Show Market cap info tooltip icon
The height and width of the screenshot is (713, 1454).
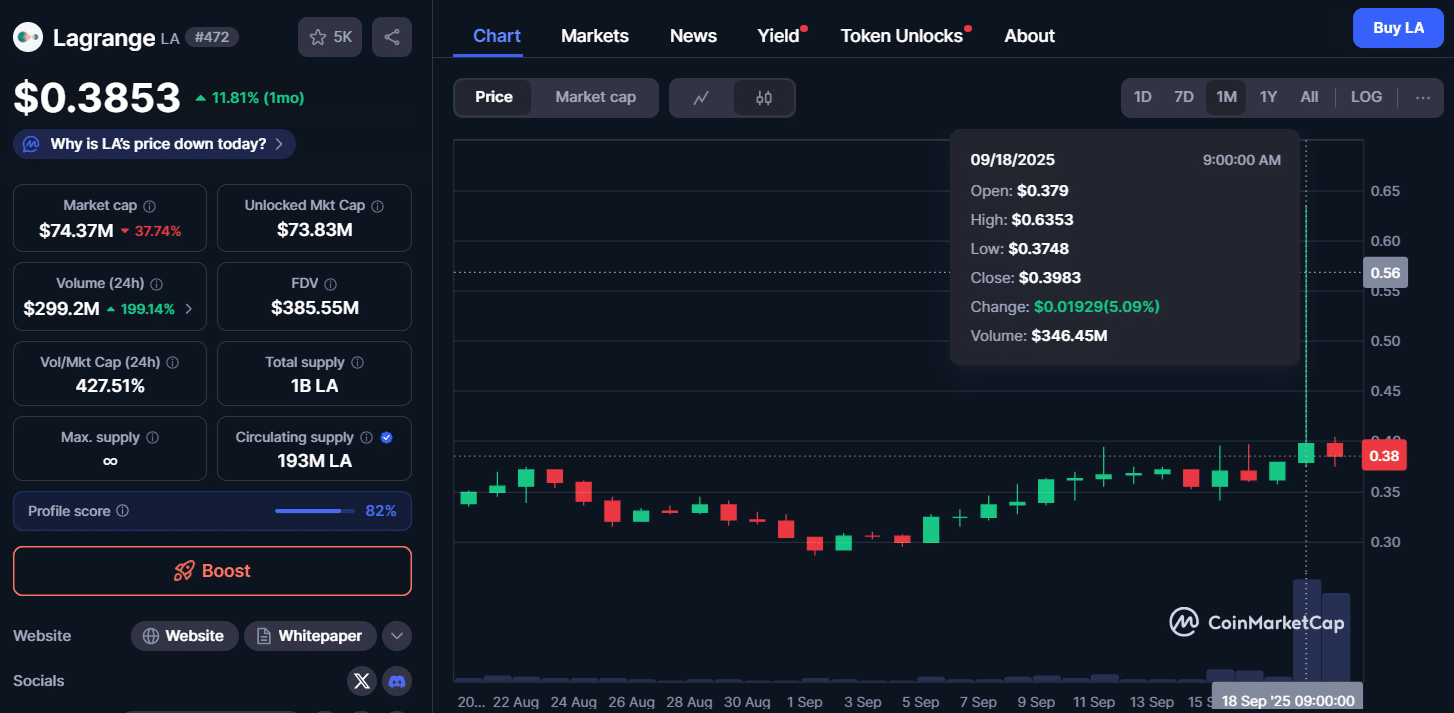coord(149,206)
